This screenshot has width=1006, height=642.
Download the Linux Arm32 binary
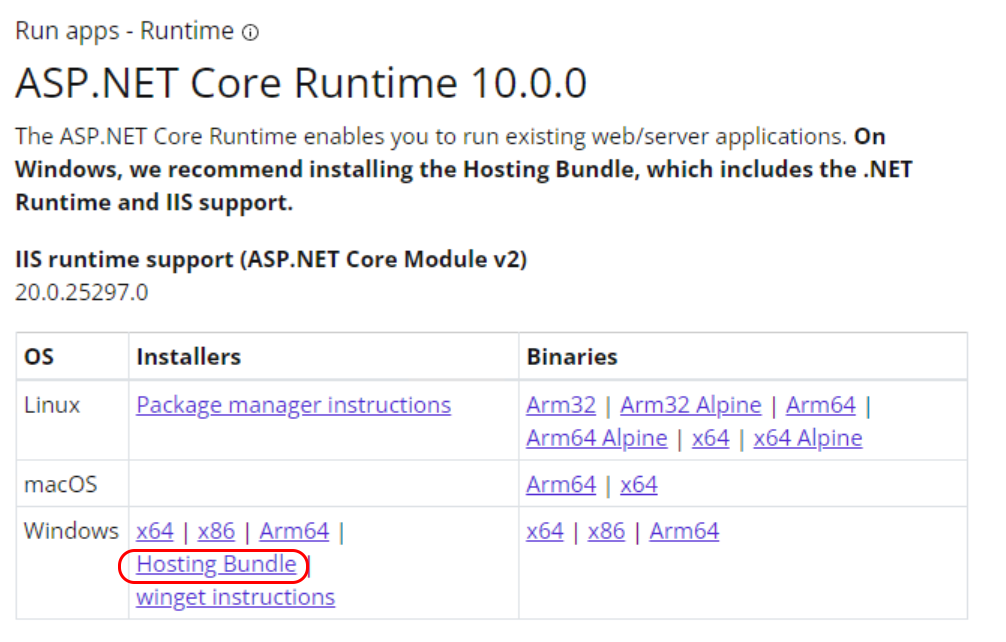pos(560,406)
